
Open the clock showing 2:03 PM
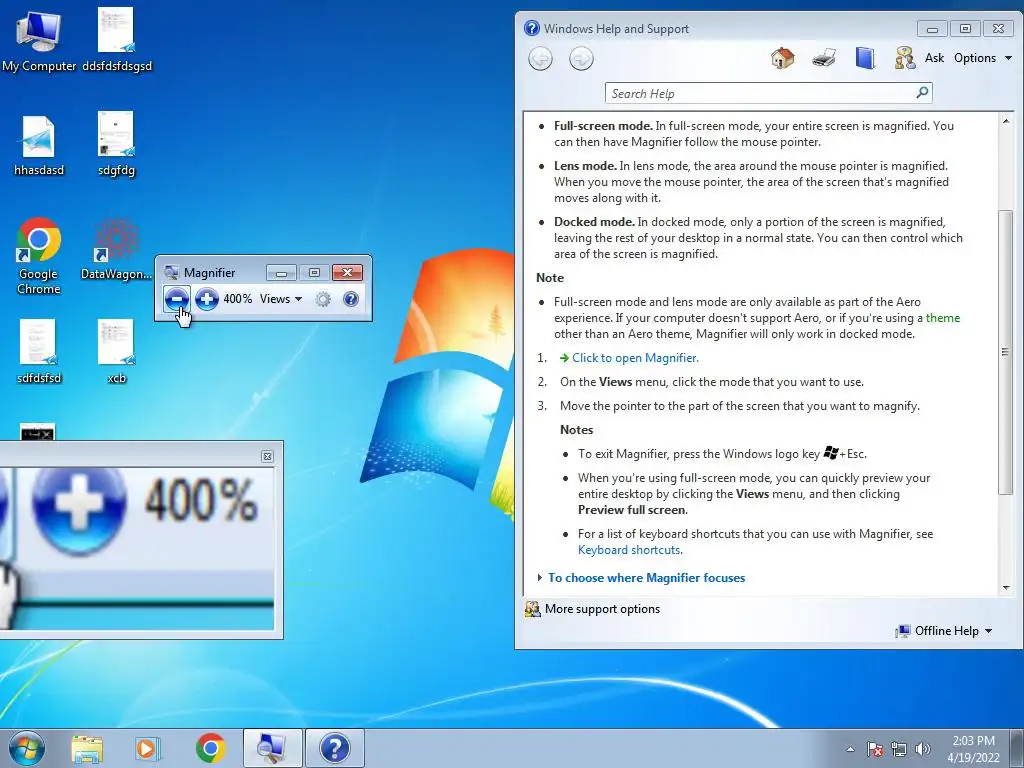click(973, 748)
